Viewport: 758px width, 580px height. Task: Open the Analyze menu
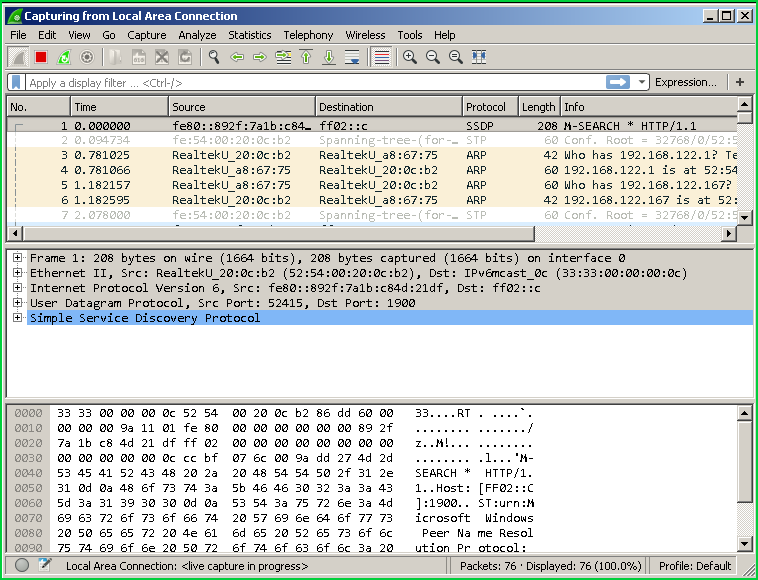[197, 35]
